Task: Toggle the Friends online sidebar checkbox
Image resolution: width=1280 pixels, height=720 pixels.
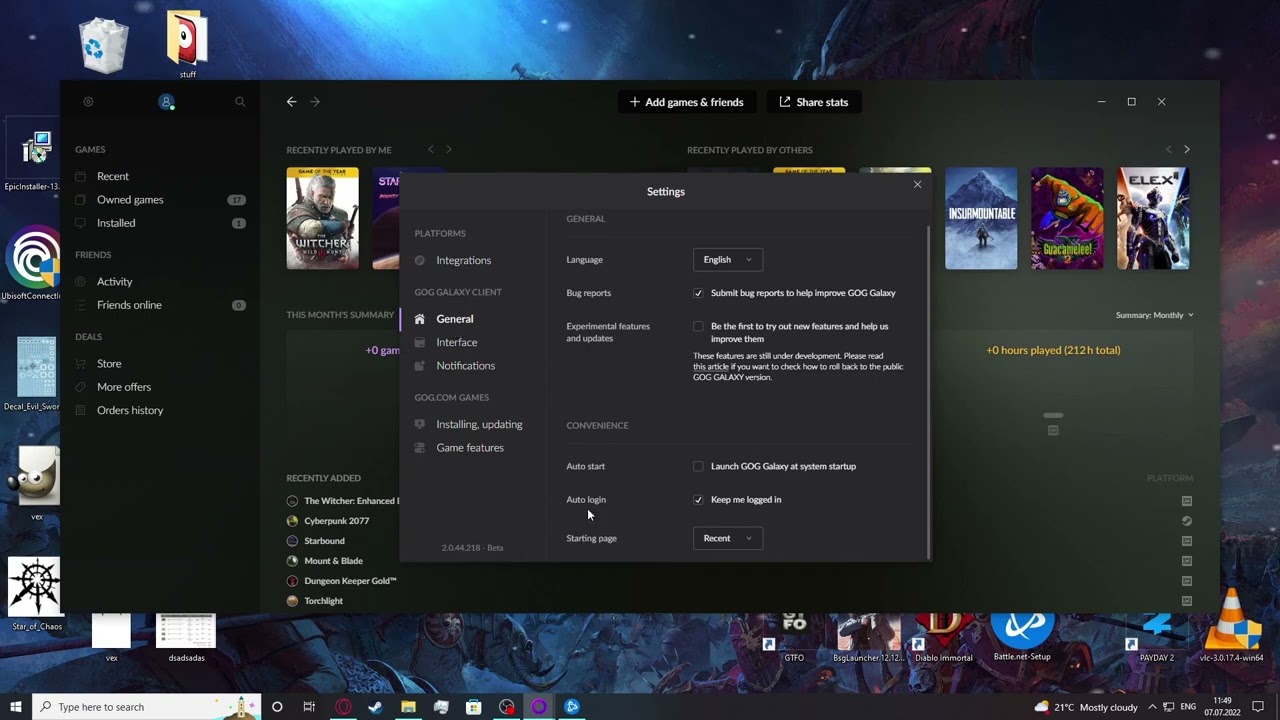Action: (x=81, y=305)
